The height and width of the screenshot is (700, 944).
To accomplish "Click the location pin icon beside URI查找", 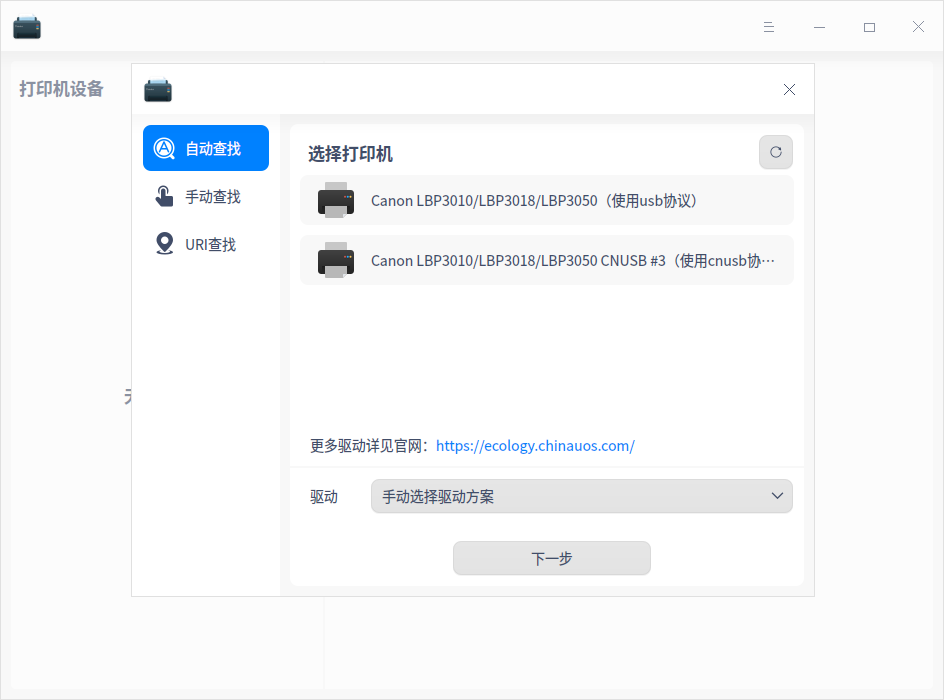I will tap(164, 243).
